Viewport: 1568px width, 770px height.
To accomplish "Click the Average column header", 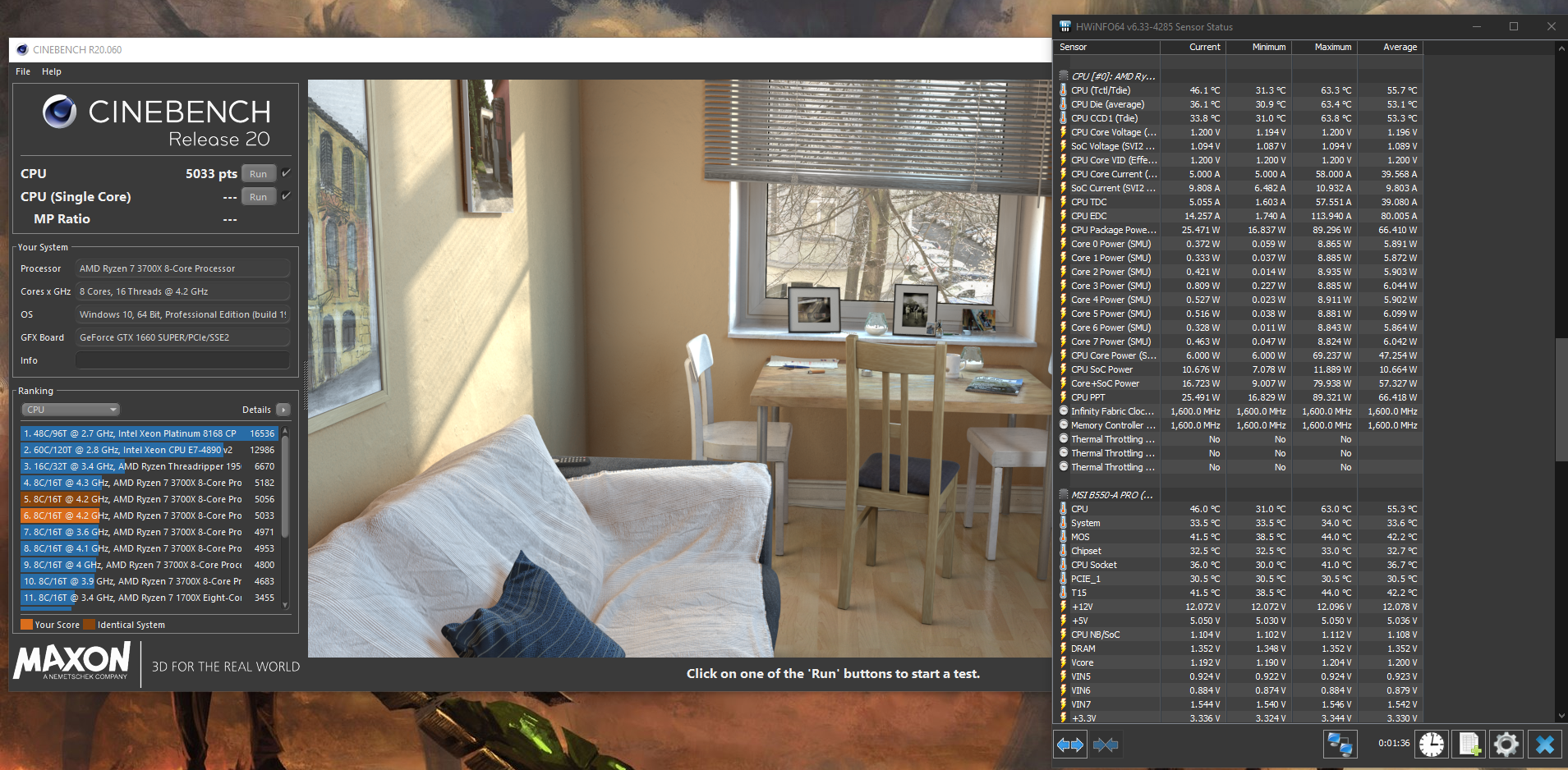I will click(1390, 47).
